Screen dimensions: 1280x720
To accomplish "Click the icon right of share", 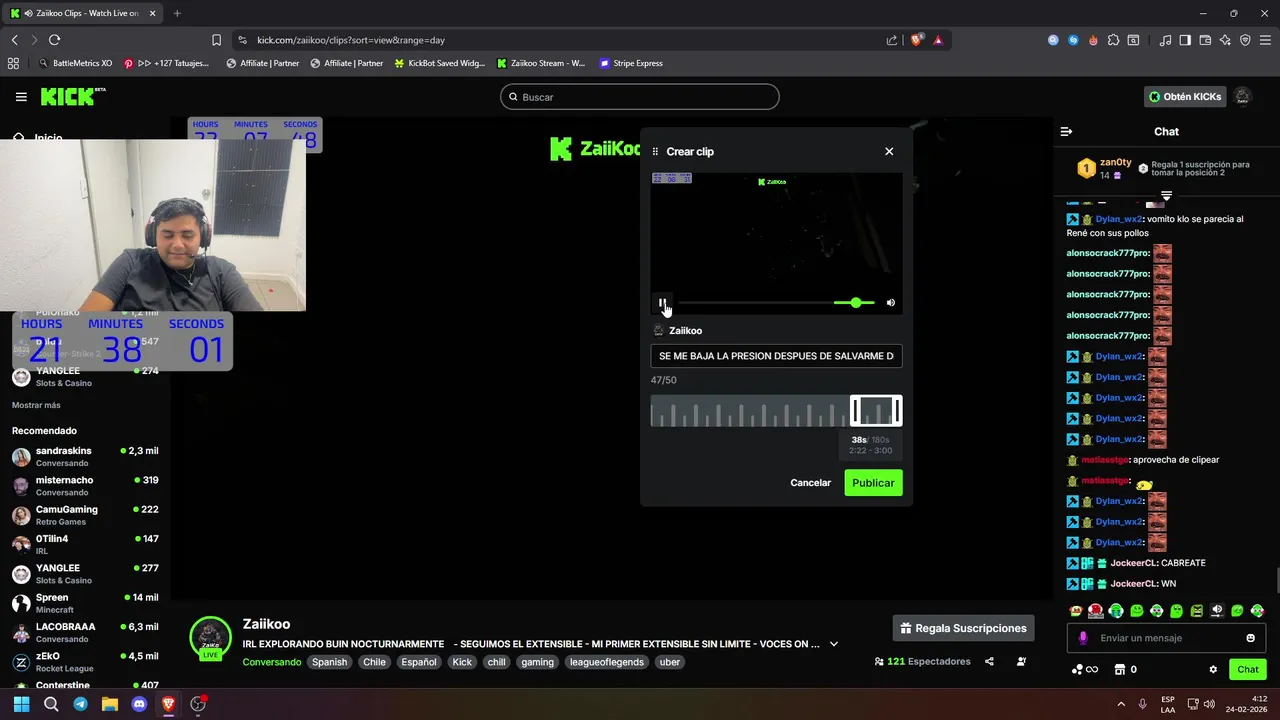I will tap(1021, 661).
